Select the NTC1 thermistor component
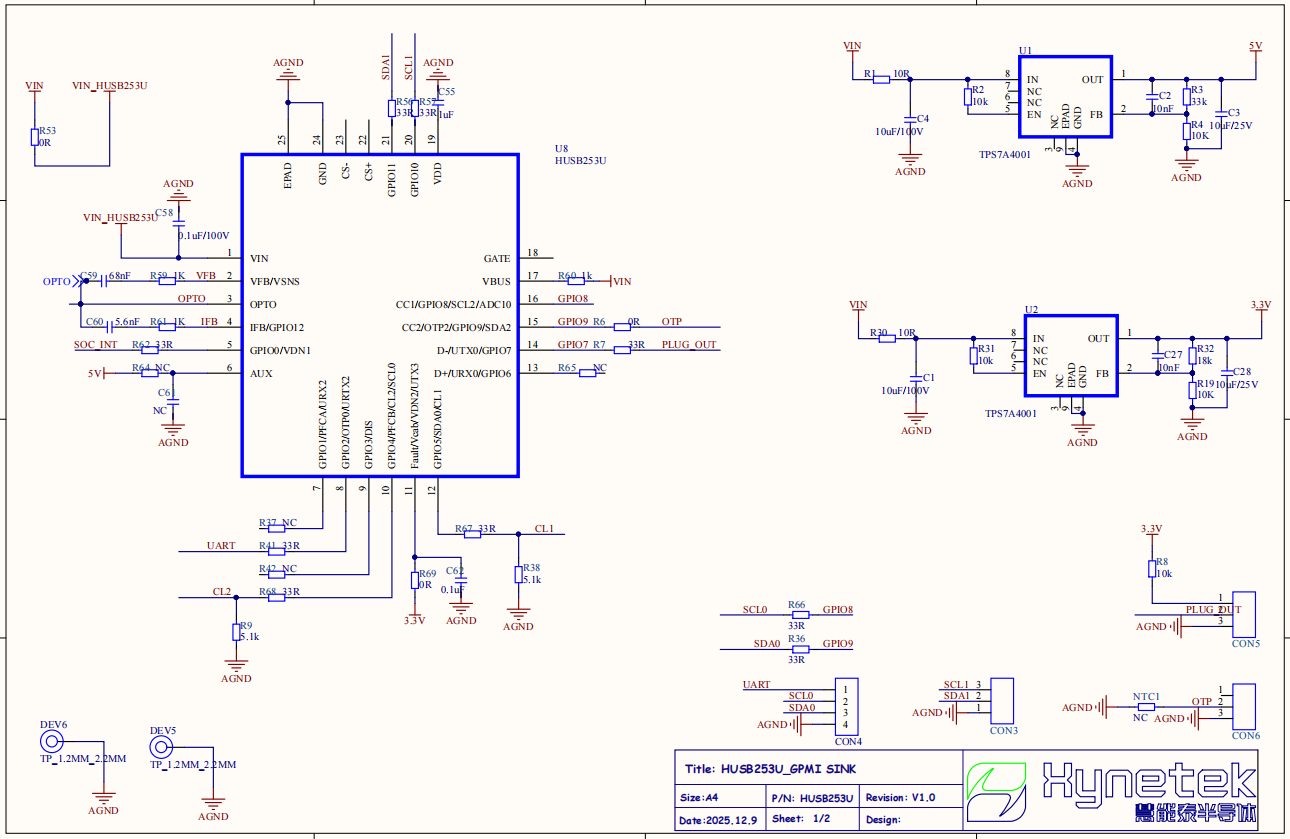This screenshot has height=839, width=1290. pos(1146,707)
